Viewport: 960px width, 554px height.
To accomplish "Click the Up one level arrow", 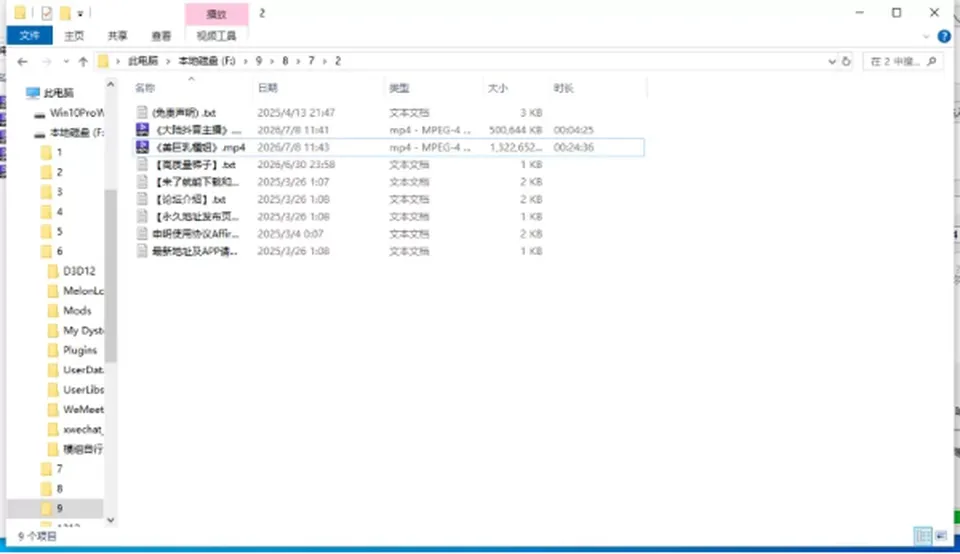I will coord(83,61).
